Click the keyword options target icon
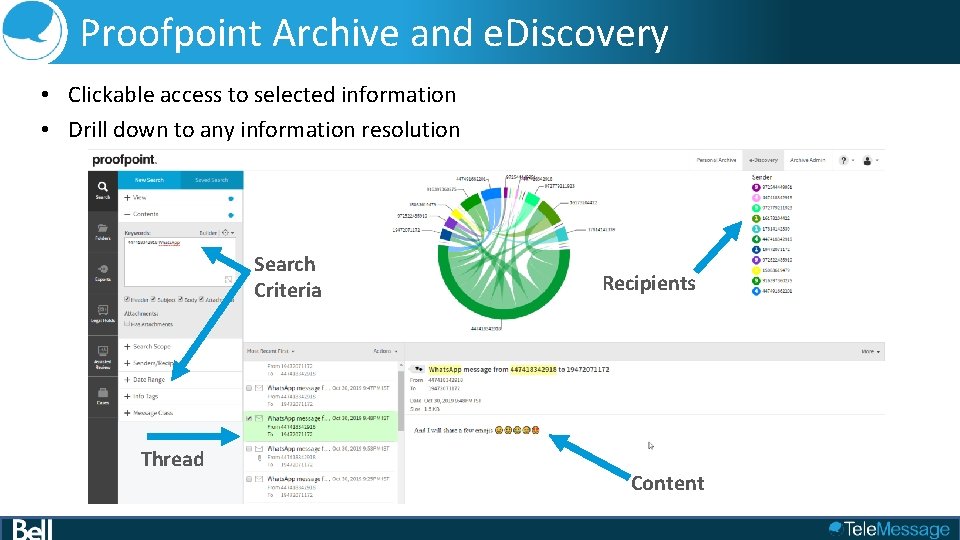This screenshot has width=960, height=540. click(x=225, y=233)
